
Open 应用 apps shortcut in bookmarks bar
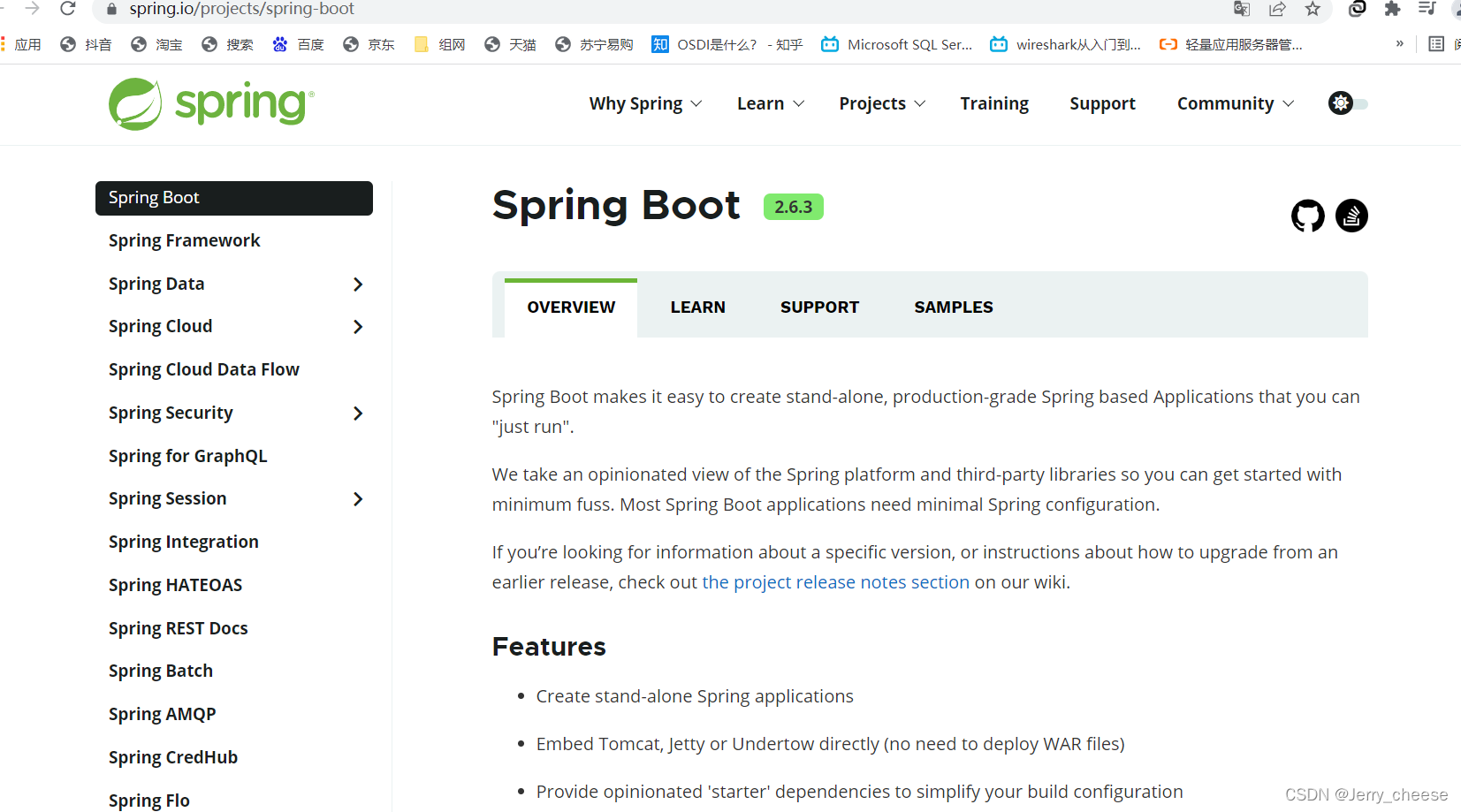pyautogui.click(x=21, y=44)
